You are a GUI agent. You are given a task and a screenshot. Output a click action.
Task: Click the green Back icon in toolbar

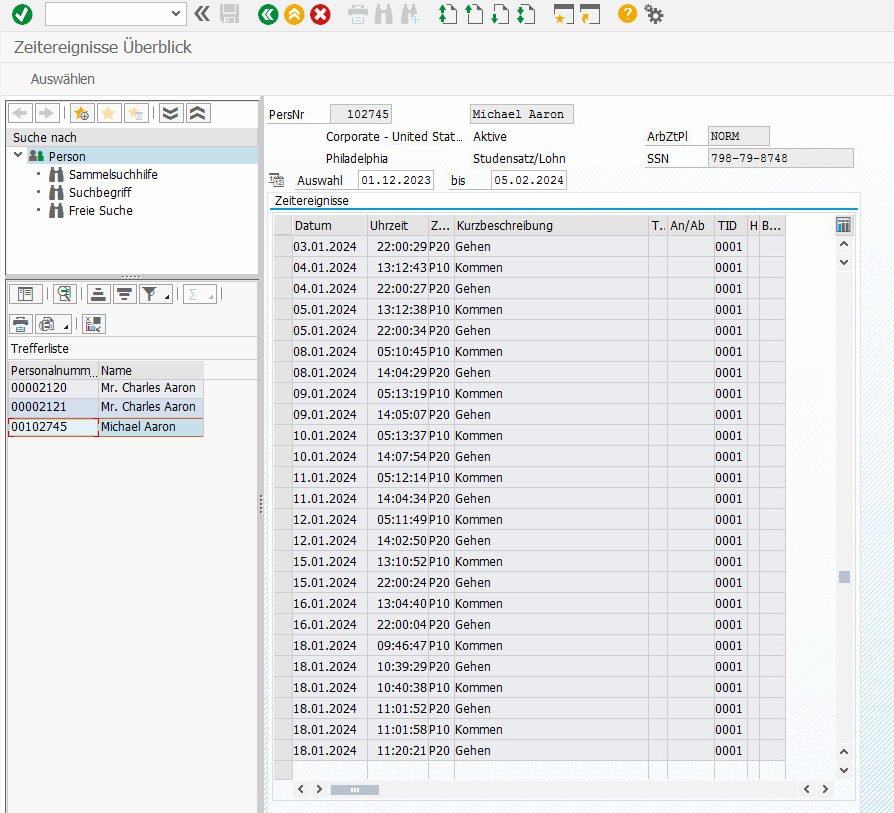267,14
